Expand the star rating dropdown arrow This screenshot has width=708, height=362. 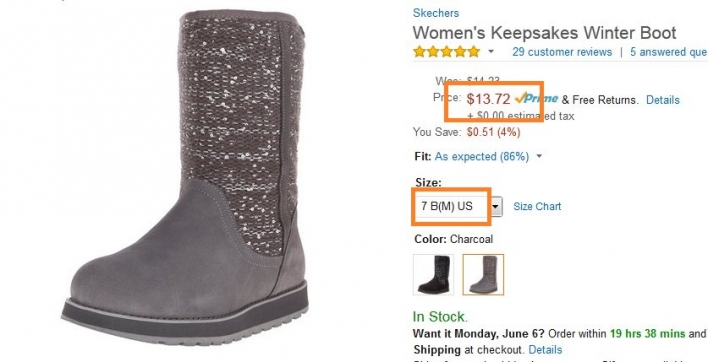click(x=491, y=52)
